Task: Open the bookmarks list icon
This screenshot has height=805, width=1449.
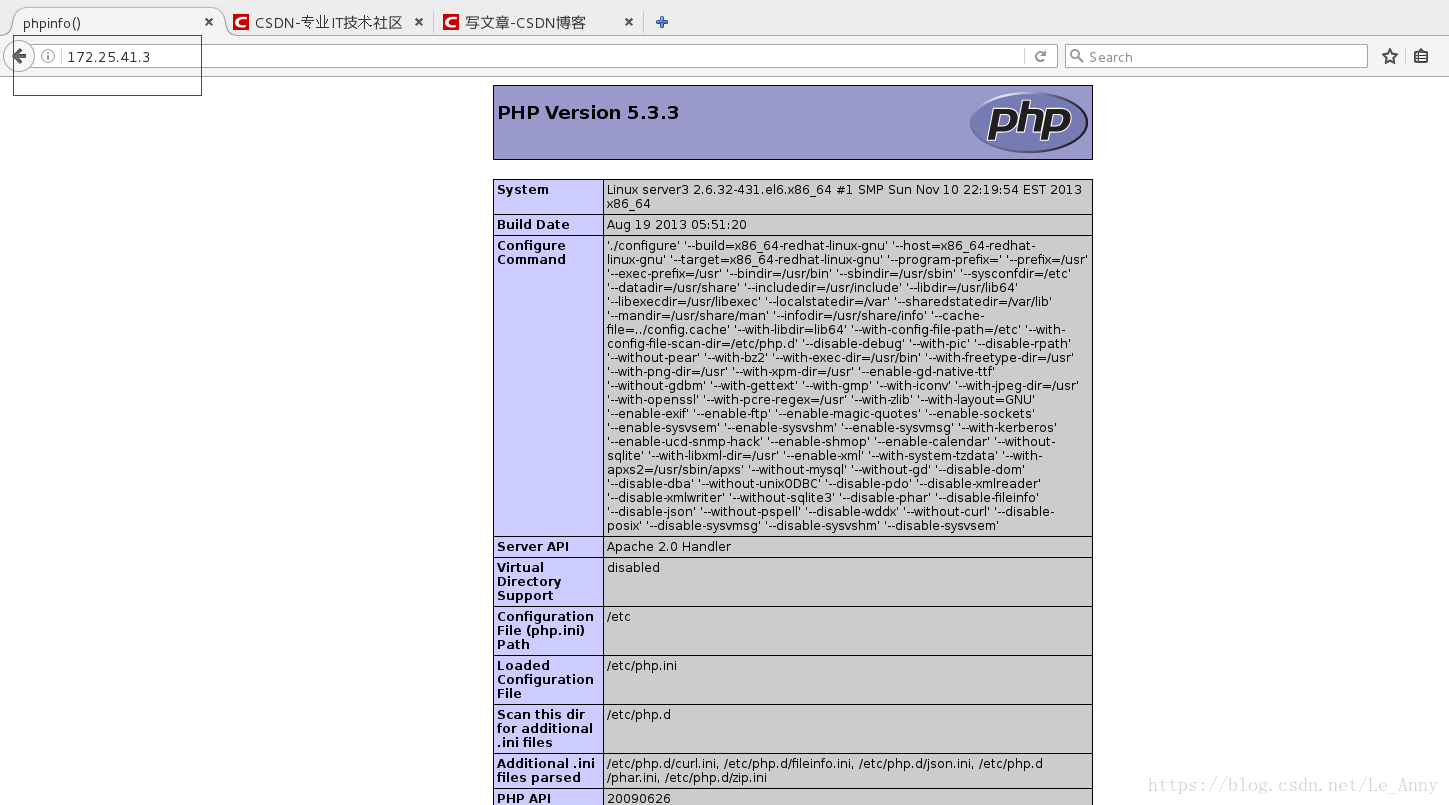Action: click(x=1421, y=57)
